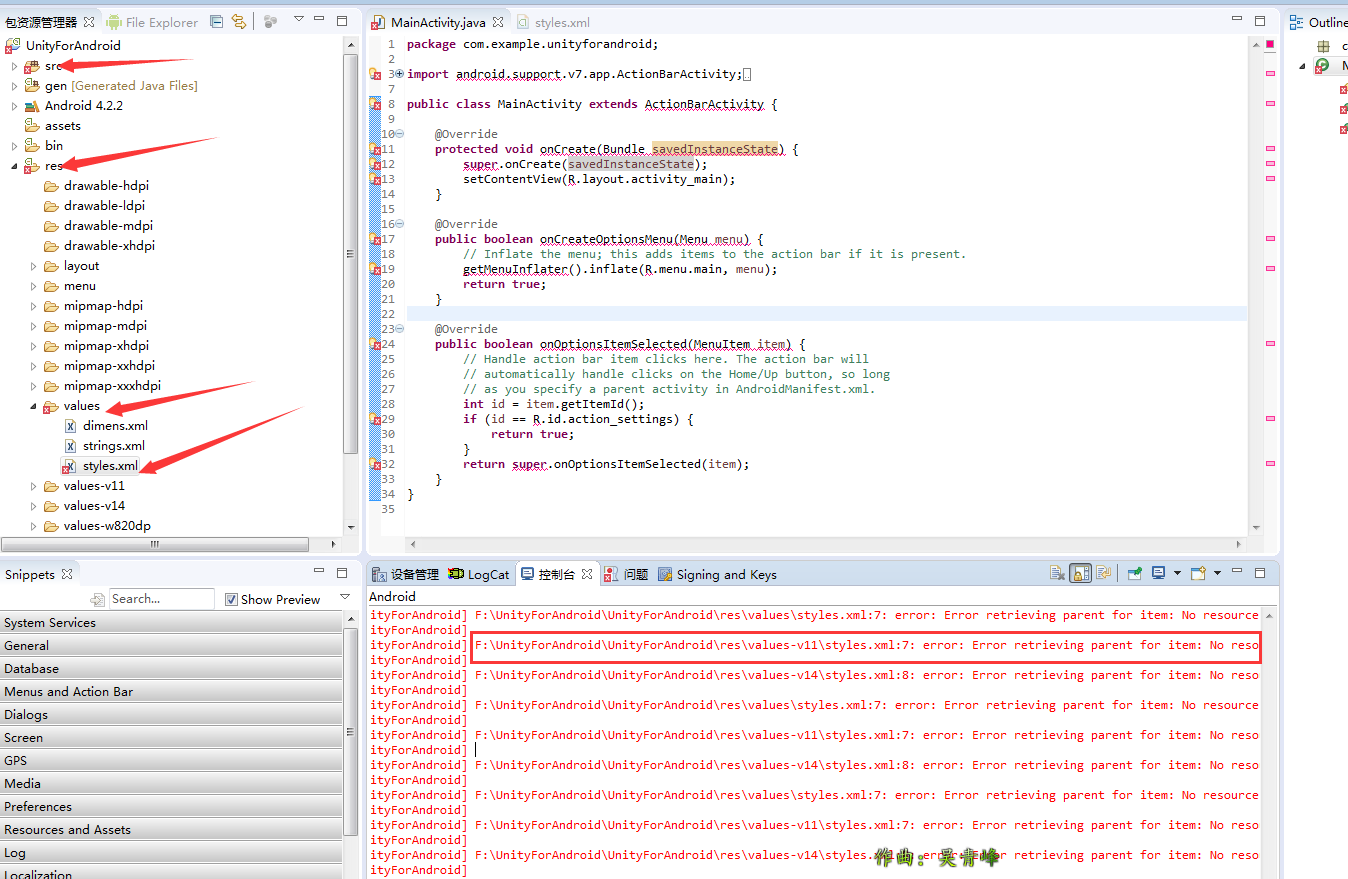The image size is (1348, 879).
Task: Expand the layout folder
Action: (33, 266)
